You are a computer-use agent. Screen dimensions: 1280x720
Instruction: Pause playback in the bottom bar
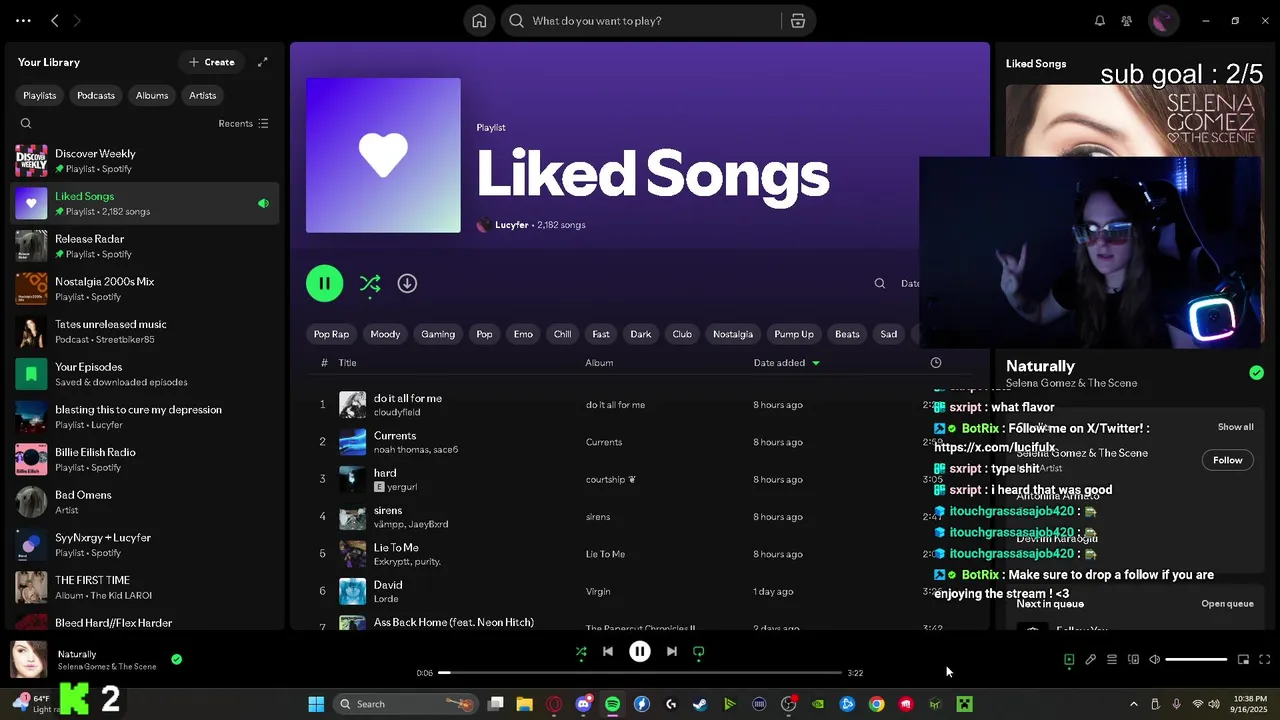pyautogui.click(x=640, y=652)
